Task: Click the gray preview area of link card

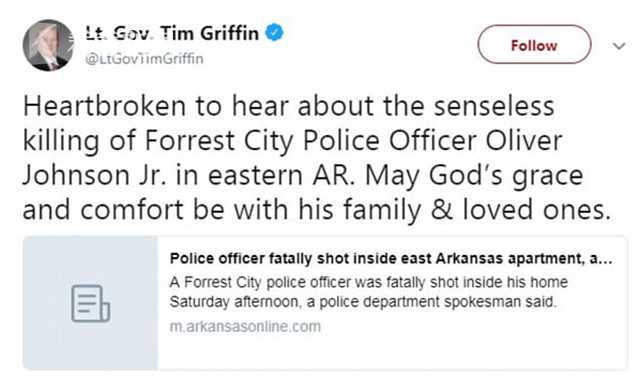Action: (91, 303)
